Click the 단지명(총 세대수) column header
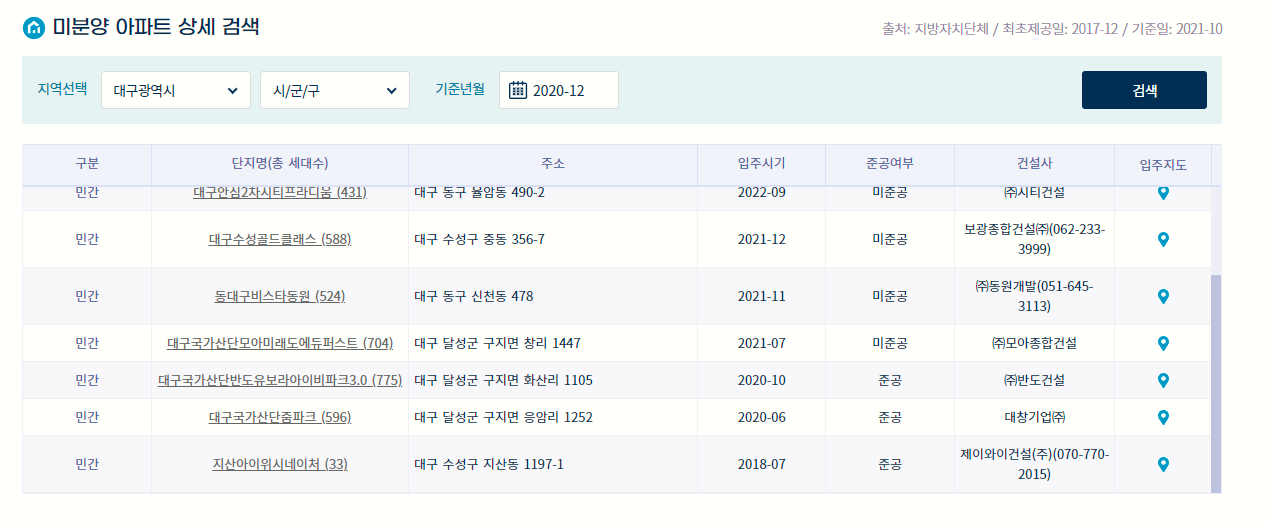Image resolution: width=1269 pixels, height=525 pixels. [x=280, y=164]
